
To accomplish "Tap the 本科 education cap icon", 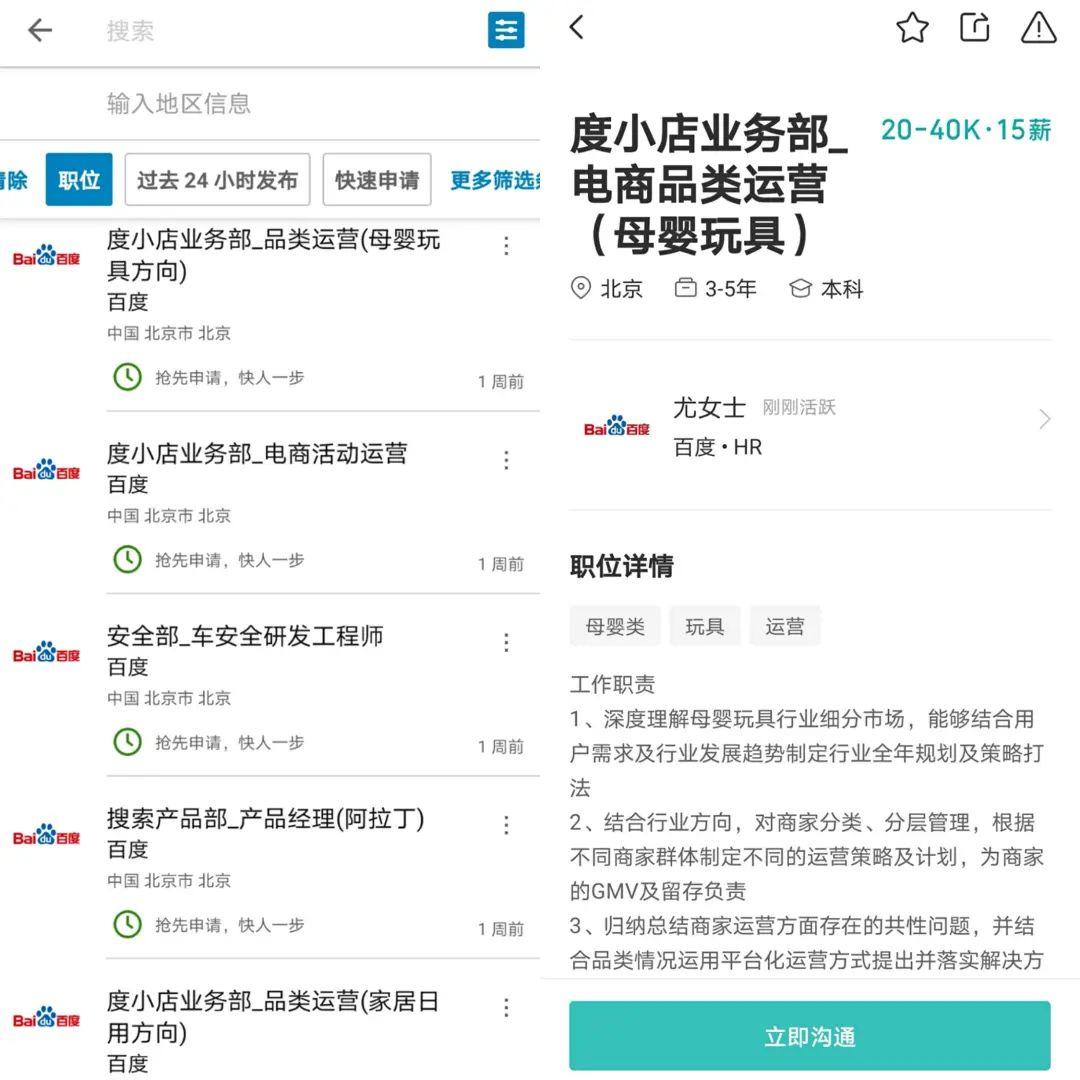I will pos(800,288).
